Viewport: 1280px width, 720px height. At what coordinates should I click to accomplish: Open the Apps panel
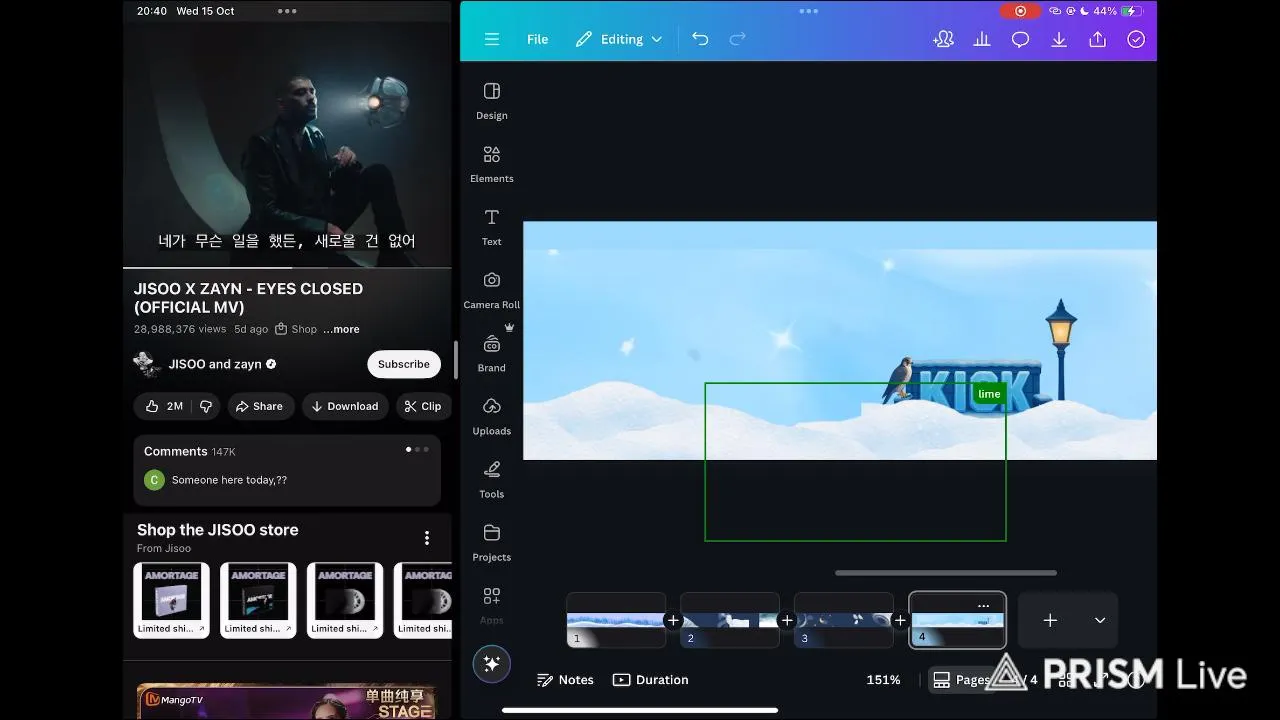[491, 605]
